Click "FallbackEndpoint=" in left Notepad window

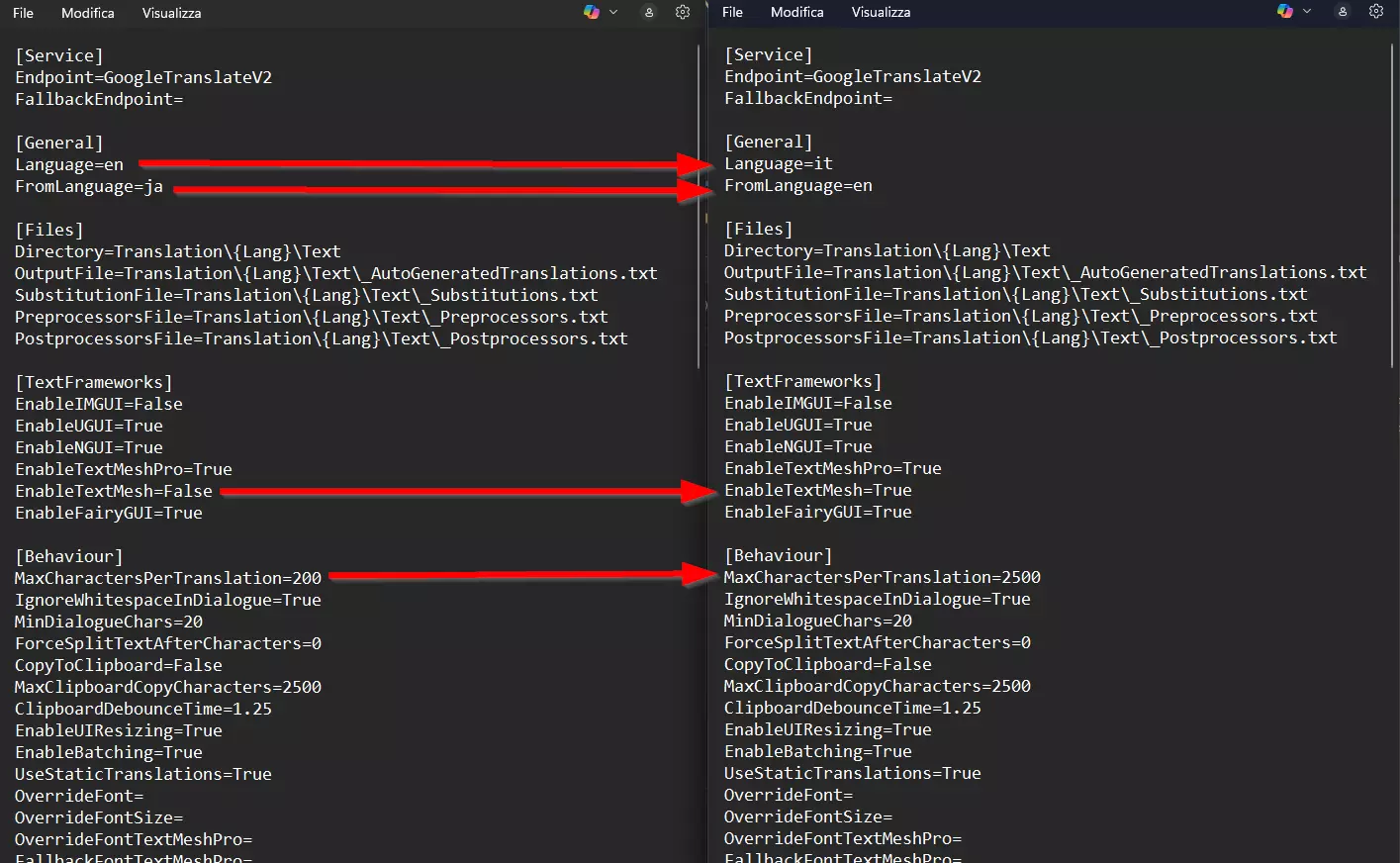click(x=99, y=99)
